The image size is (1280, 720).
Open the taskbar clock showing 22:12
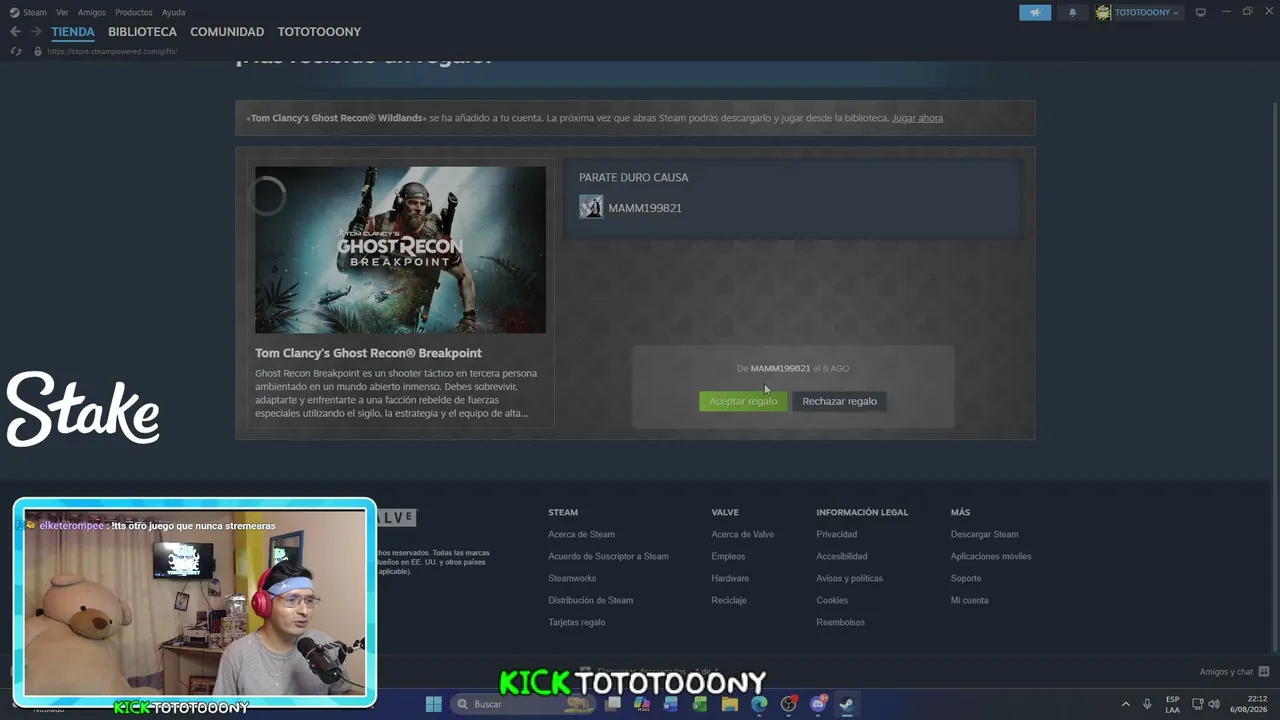click(1250, 704)
